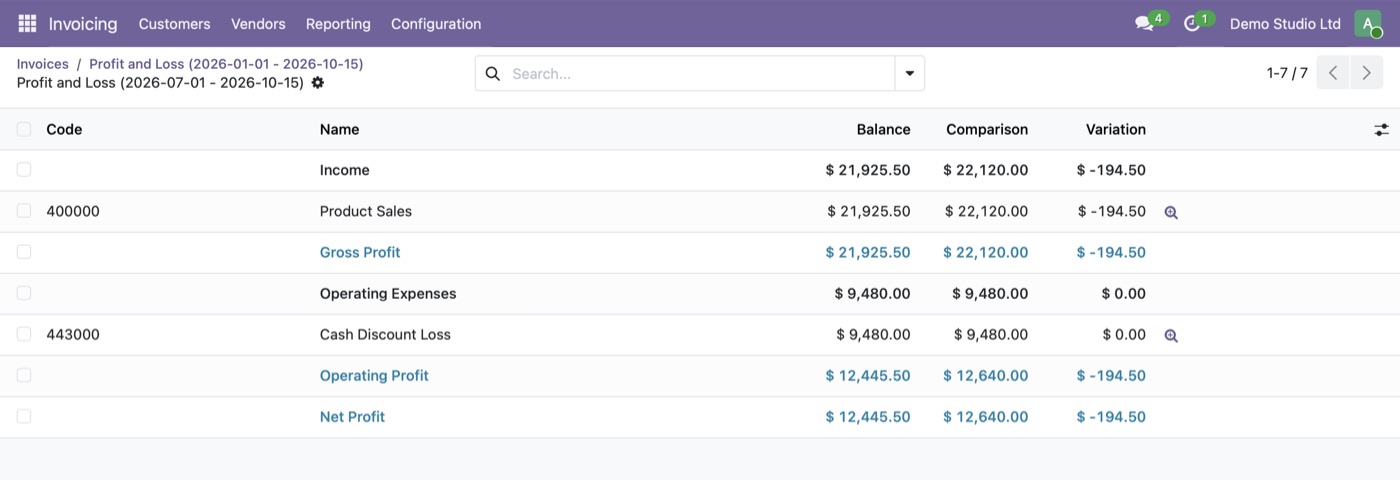Click Operating Expenses variation $ 0.00

(1123, 293)
